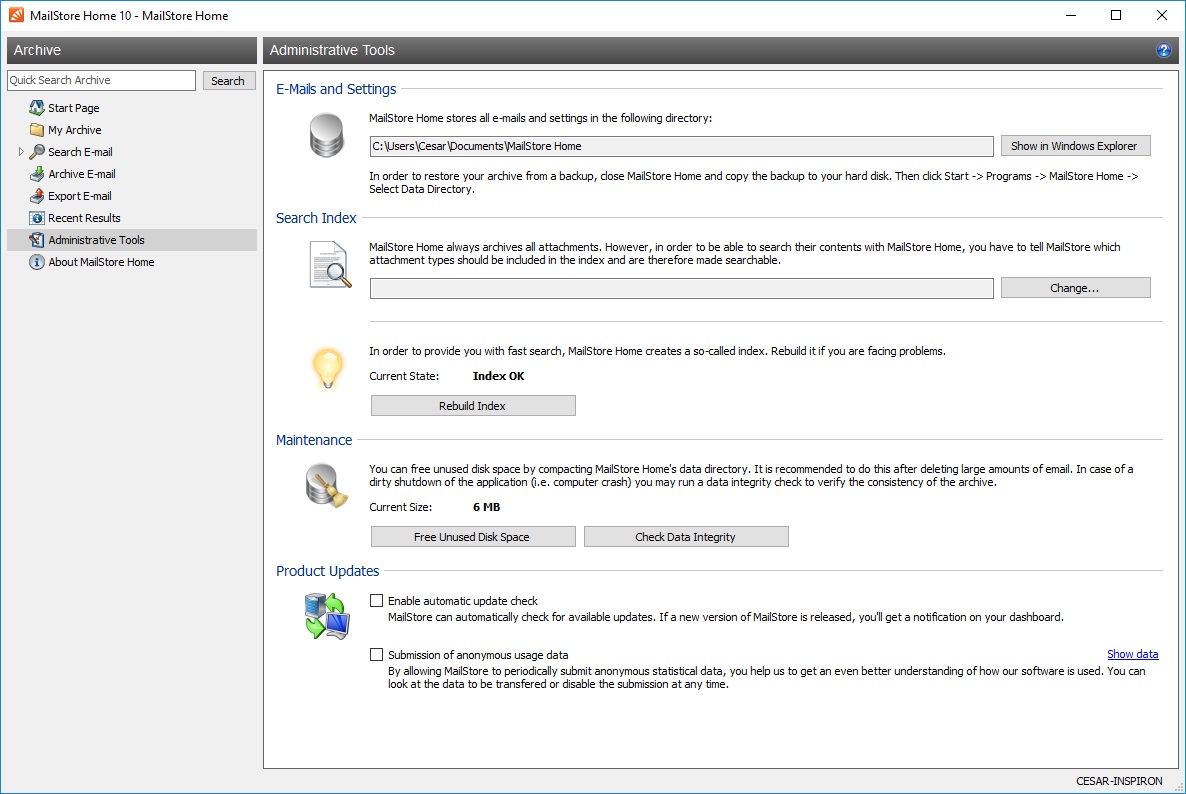
Task: Select Search E-mail in the sidebar
Action: tap(82, 151)
